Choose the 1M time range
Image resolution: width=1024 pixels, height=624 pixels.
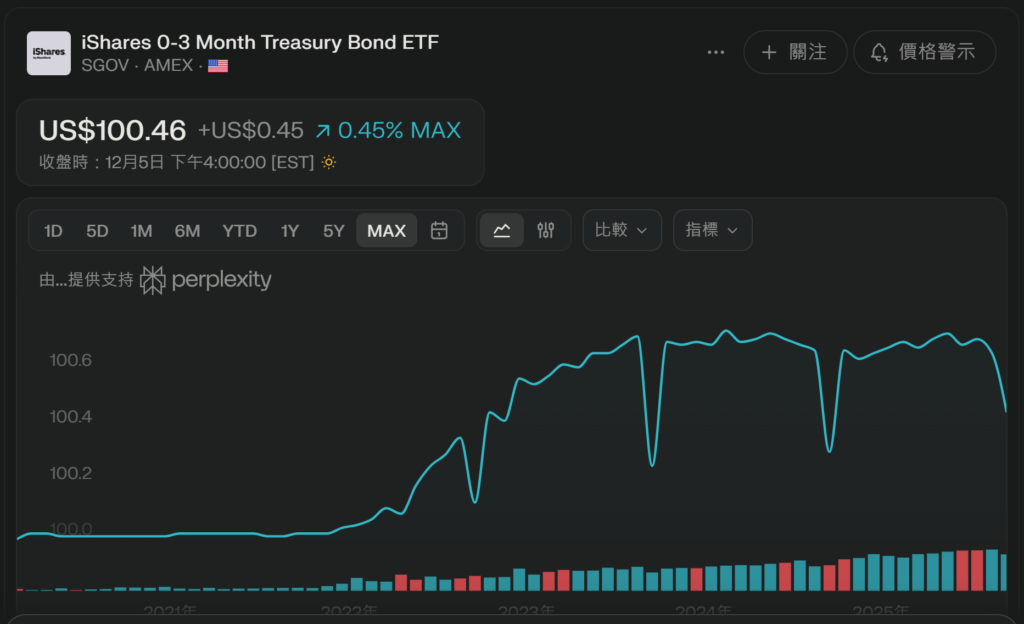(x=141, y=231)
